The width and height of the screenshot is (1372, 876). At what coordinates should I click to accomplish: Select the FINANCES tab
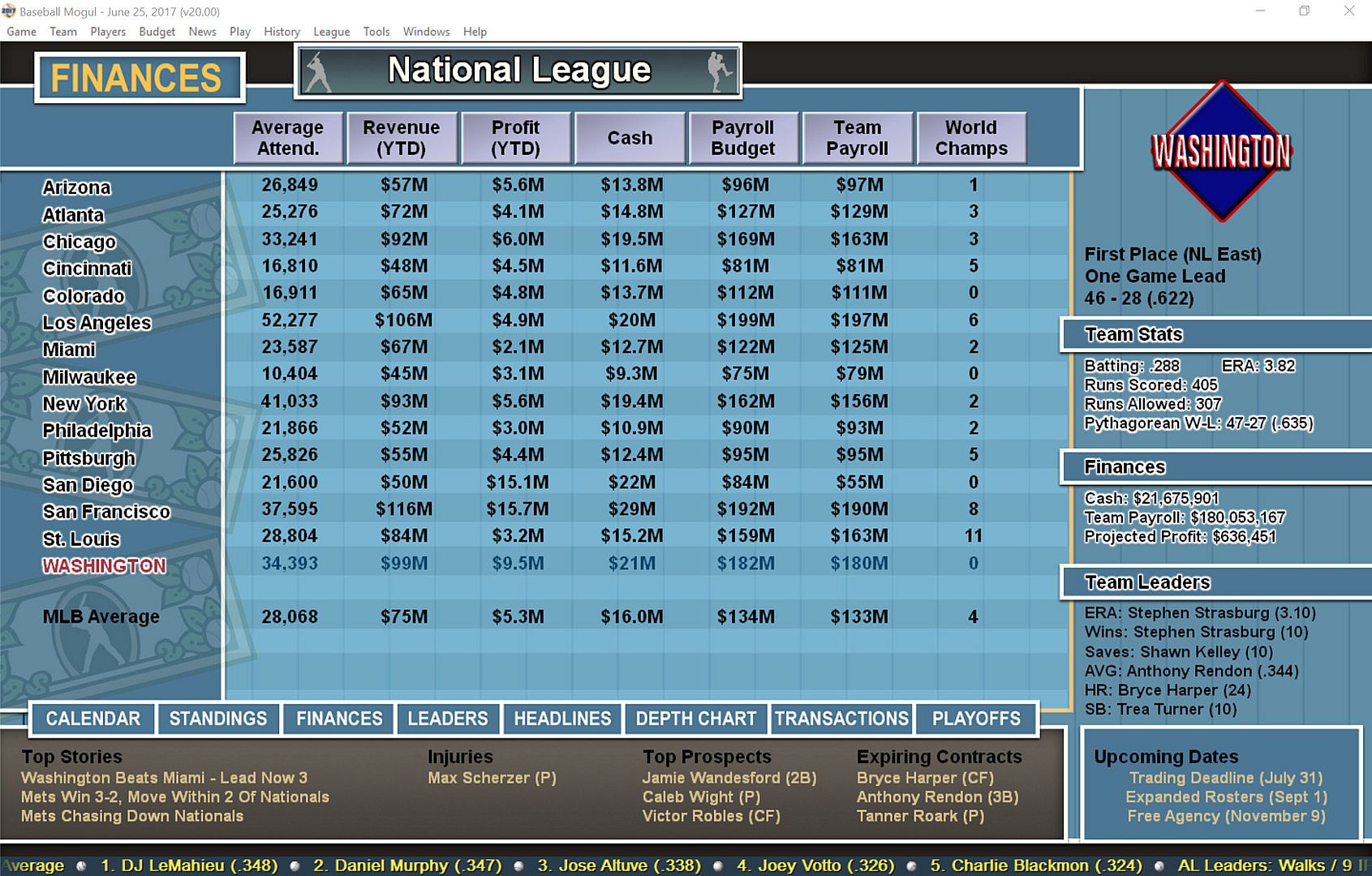339,719
